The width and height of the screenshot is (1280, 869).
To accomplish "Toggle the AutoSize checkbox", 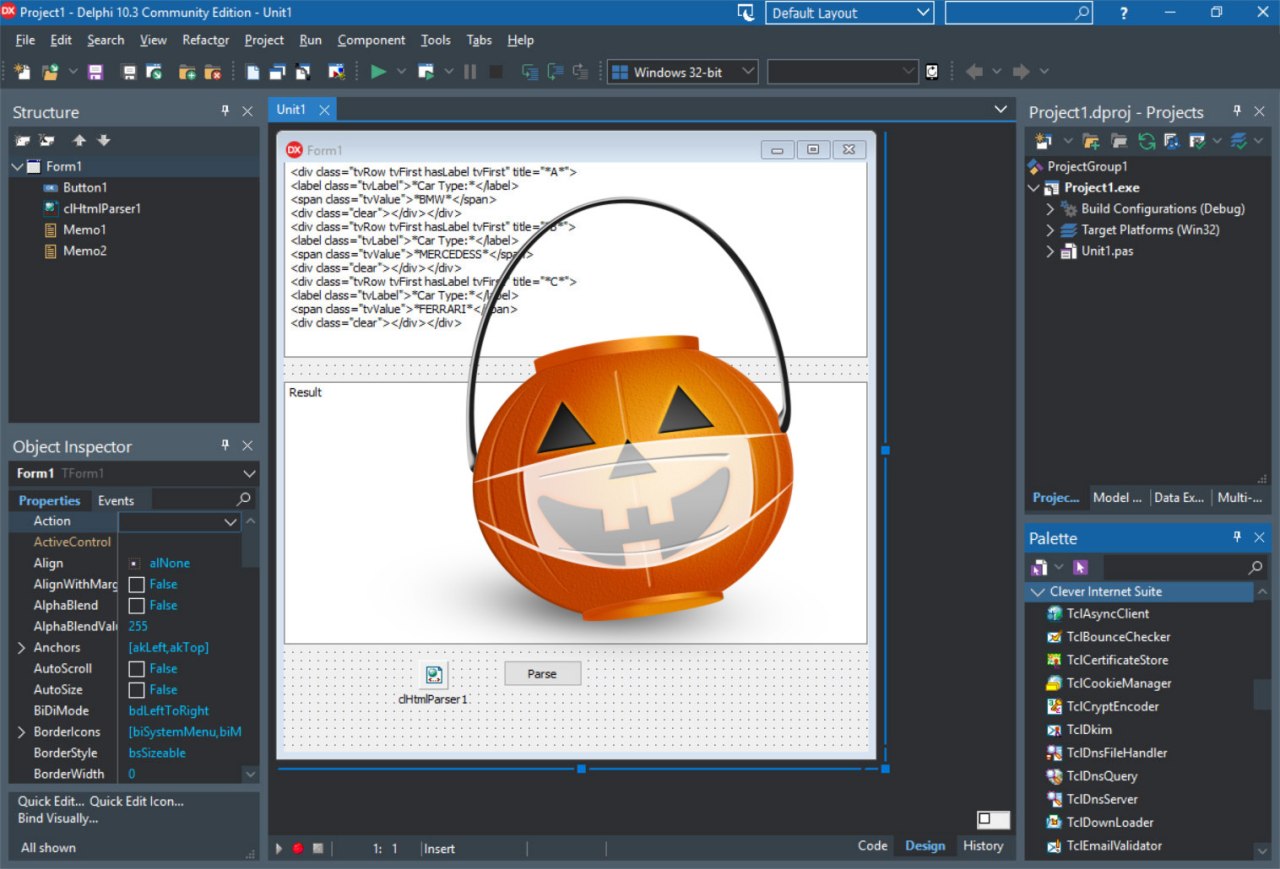I will [x=137, y=689].
